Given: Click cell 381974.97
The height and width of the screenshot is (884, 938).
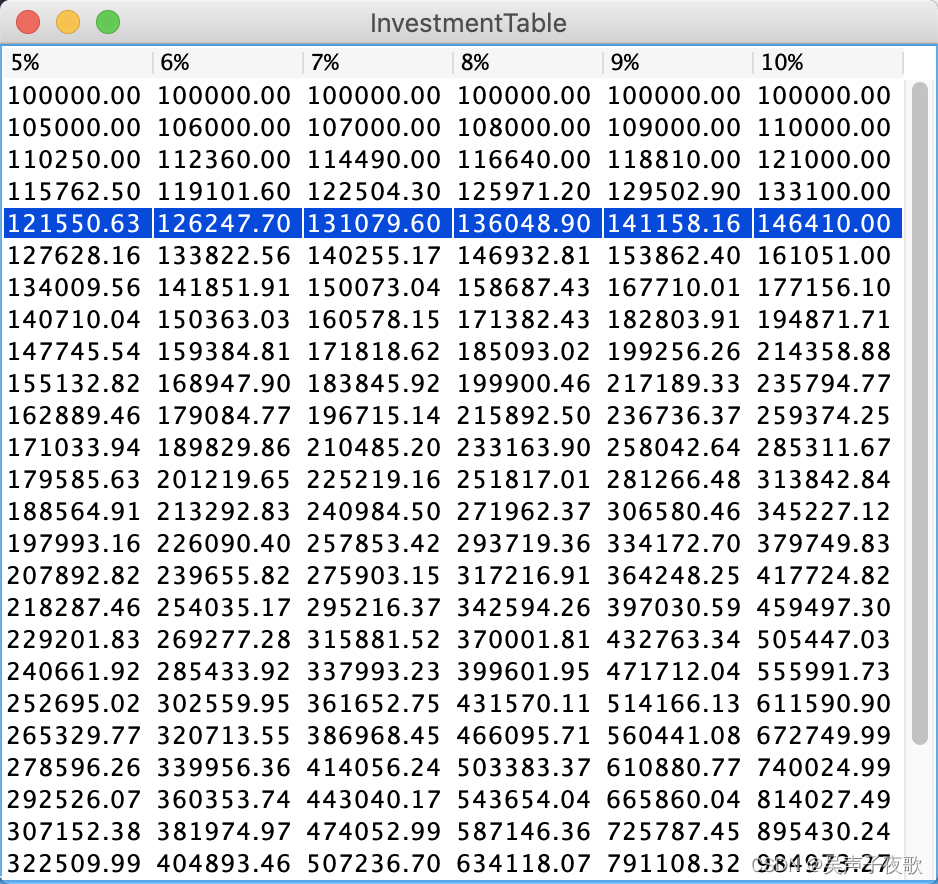Looking at the screenshot, I should click(x=228, y=831).
